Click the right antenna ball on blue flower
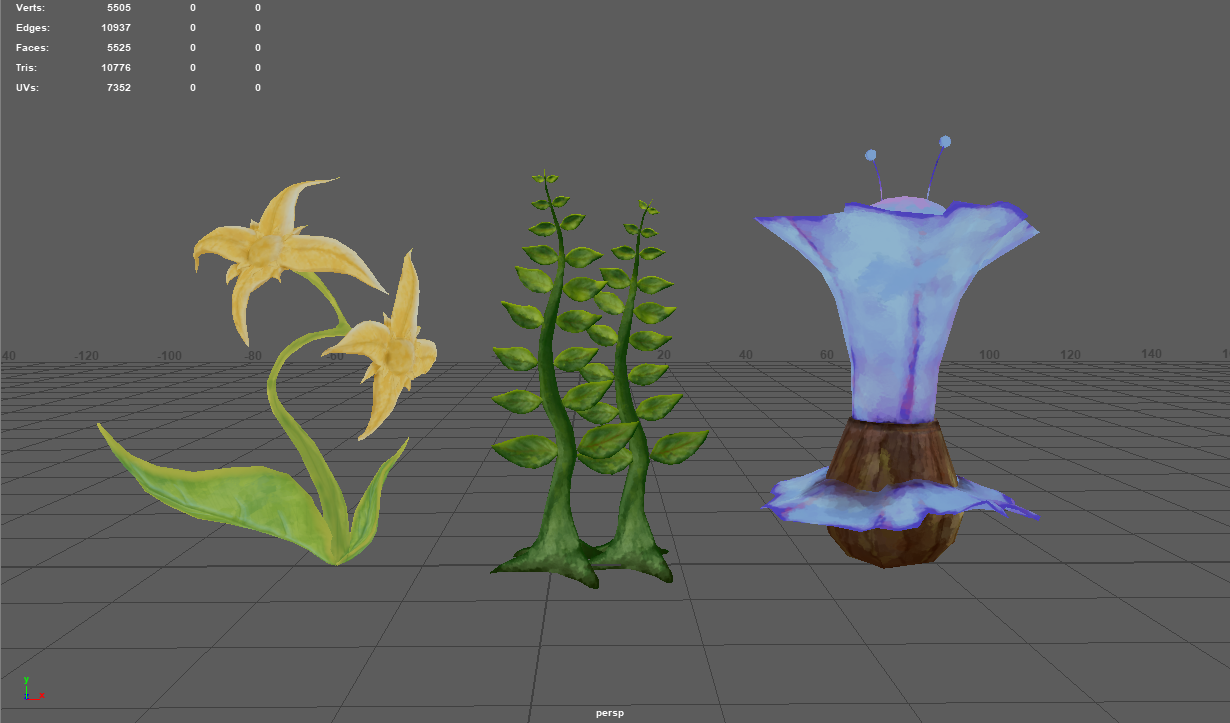 click(945, 142)
